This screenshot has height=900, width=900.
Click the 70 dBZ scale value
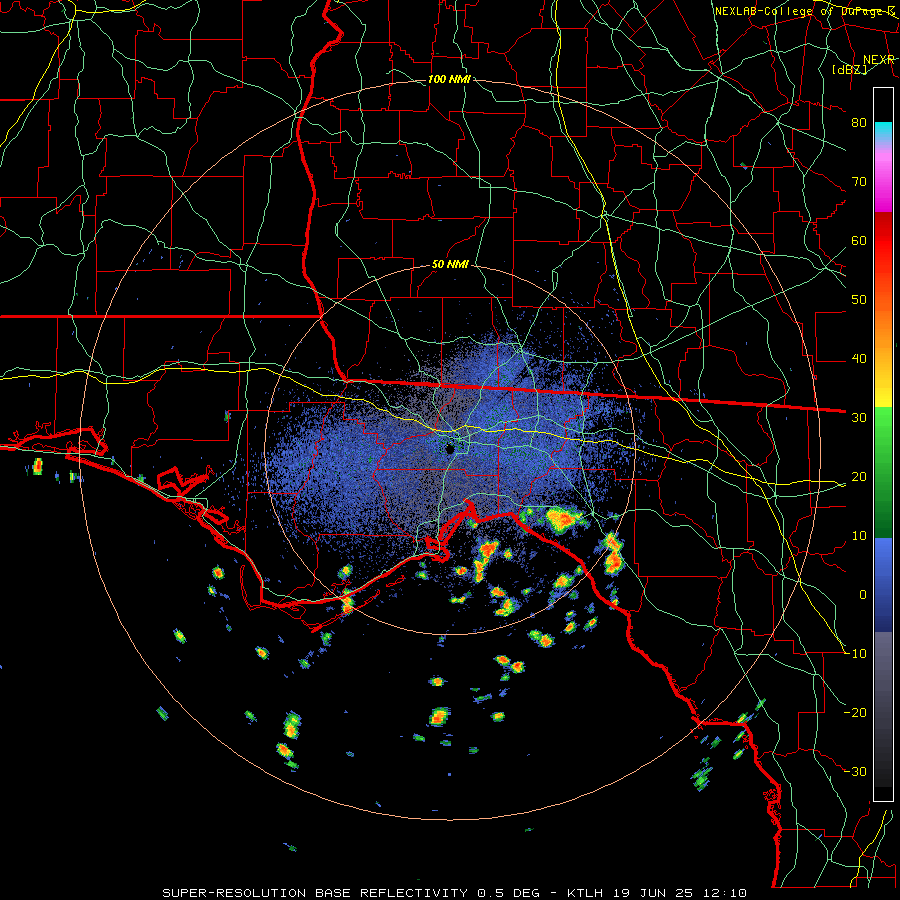[859, 181]
